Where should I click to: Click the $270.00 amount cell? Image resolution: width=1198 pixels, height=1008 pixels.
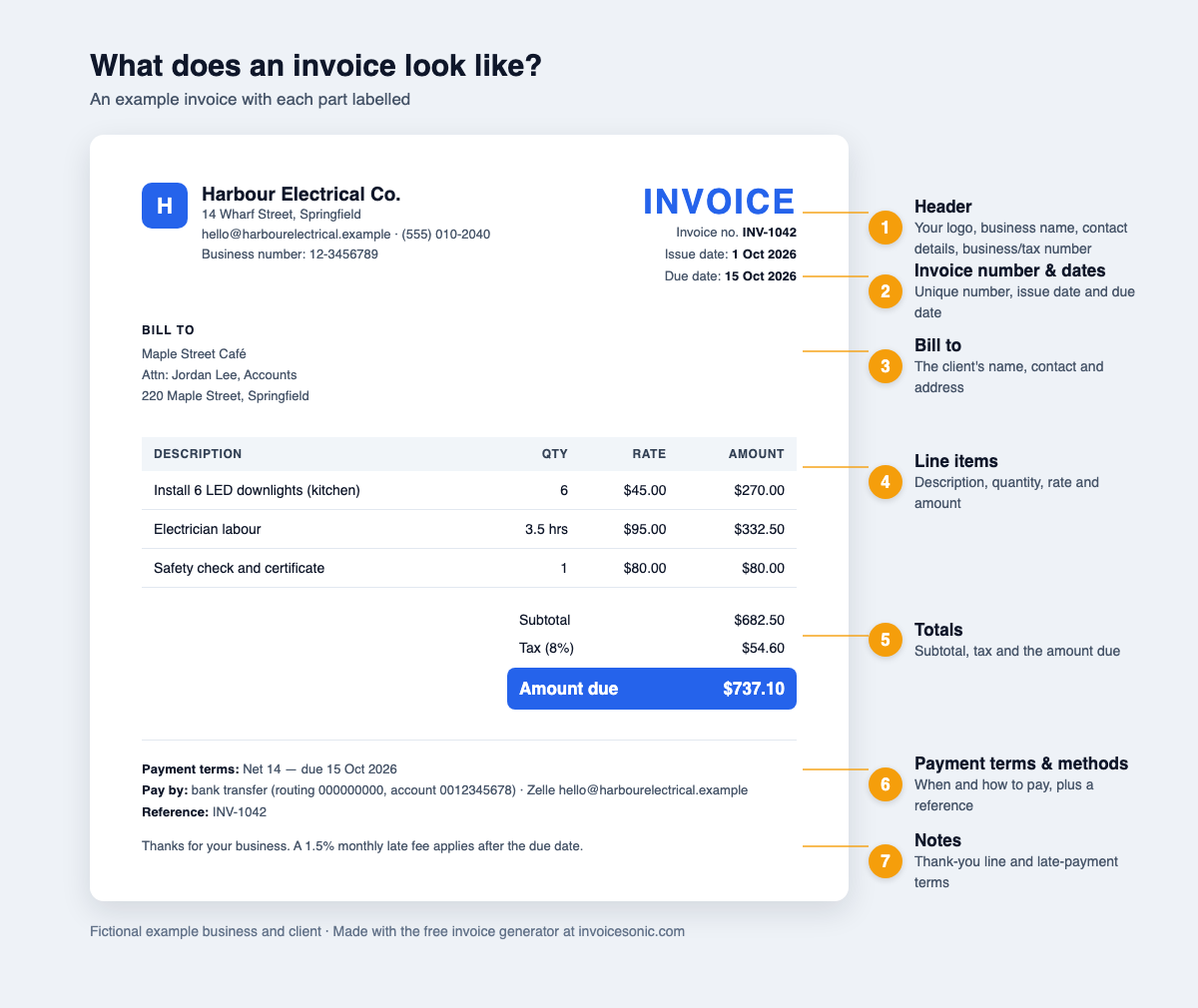click(759, 490)
